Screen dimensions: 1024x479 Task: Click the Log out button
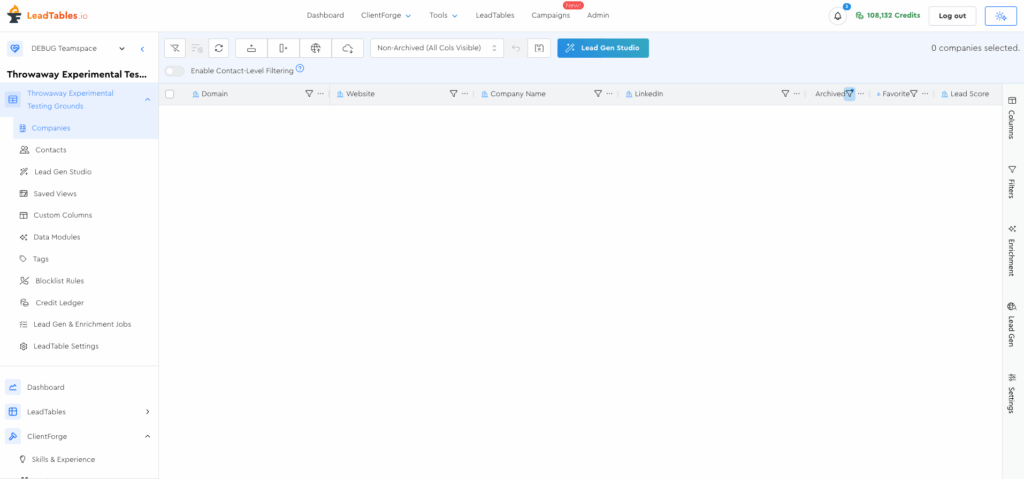pyautogui.click(x=952, y=16)
